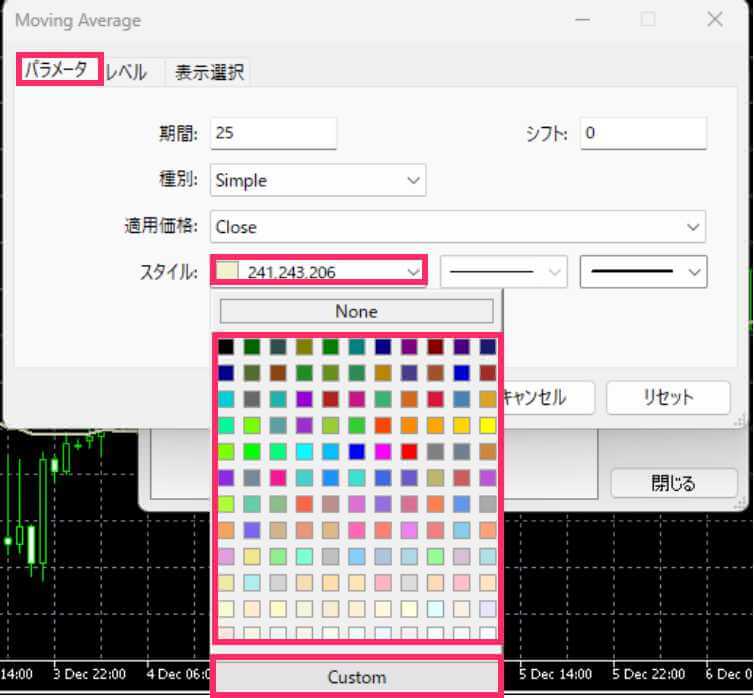754x698 pixels.
Task: Choose the pure red color swatch
Action: coord(409,451)
